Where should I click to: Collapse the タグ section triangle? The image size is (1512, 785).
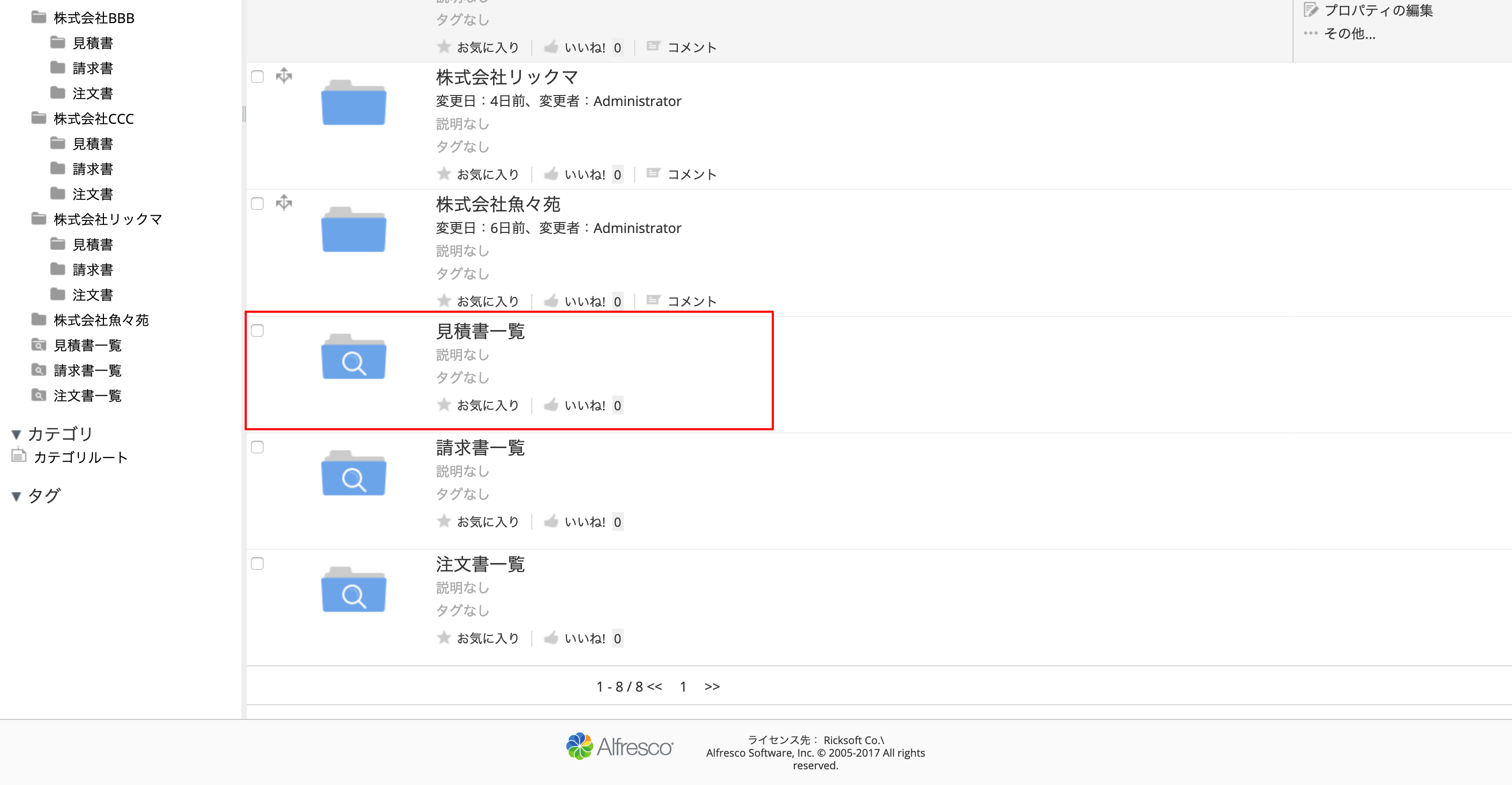(x=16, y=496)
